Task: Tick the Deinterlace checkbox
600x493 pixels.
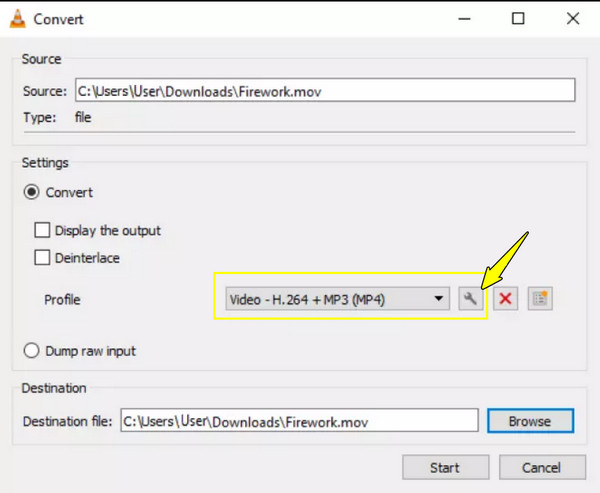Action: tap(42, 258)
